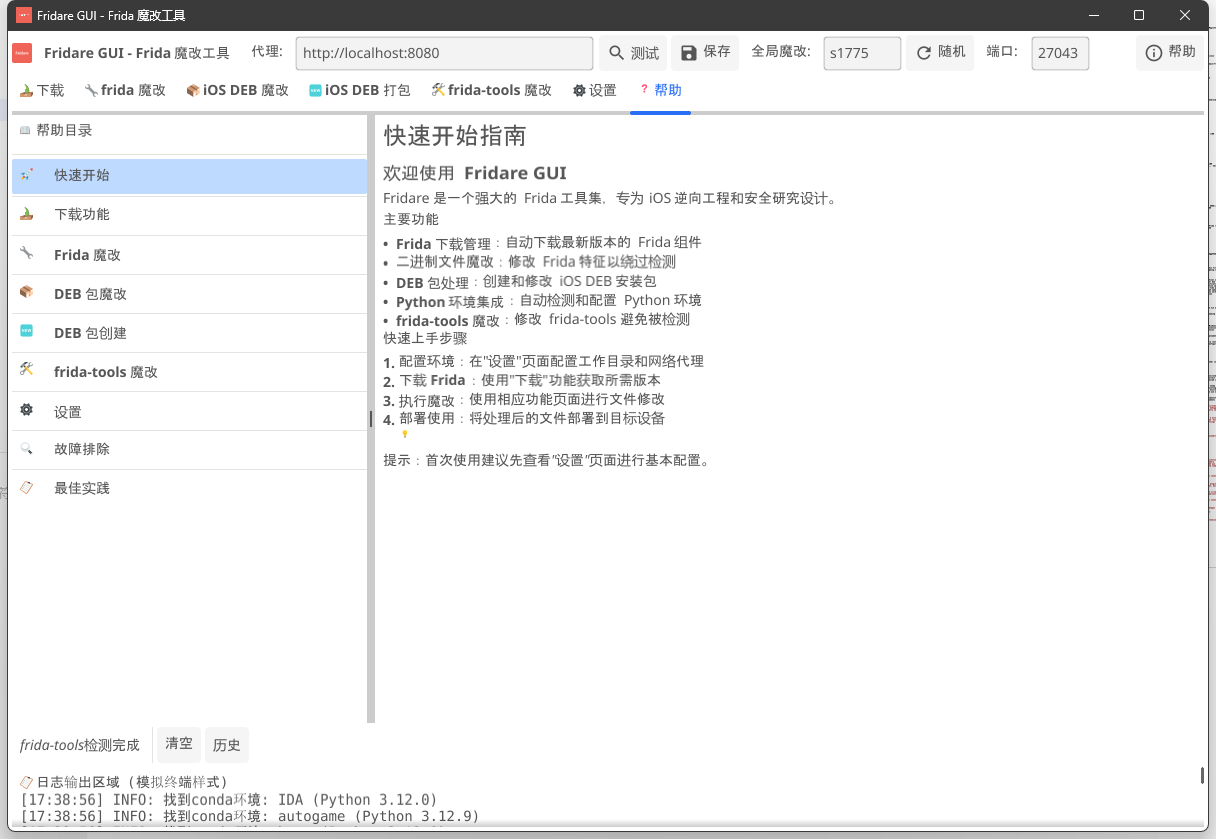Open the frida-tools 魔改 tab

492,90
